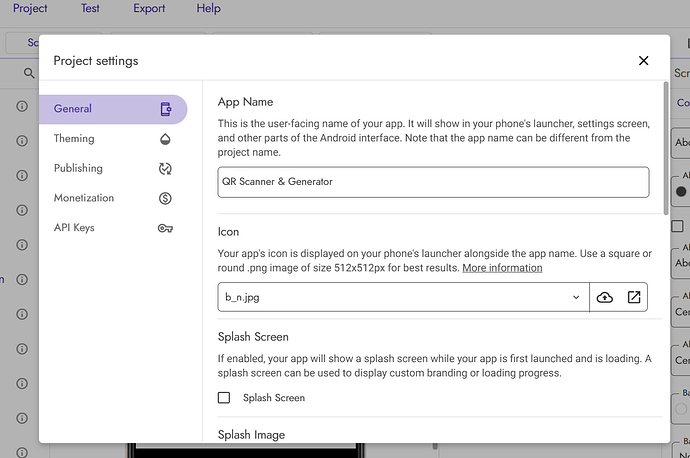The image size is (690, 458).
Task: Click the Theming droplet icon
Action: tap(165, 139)
